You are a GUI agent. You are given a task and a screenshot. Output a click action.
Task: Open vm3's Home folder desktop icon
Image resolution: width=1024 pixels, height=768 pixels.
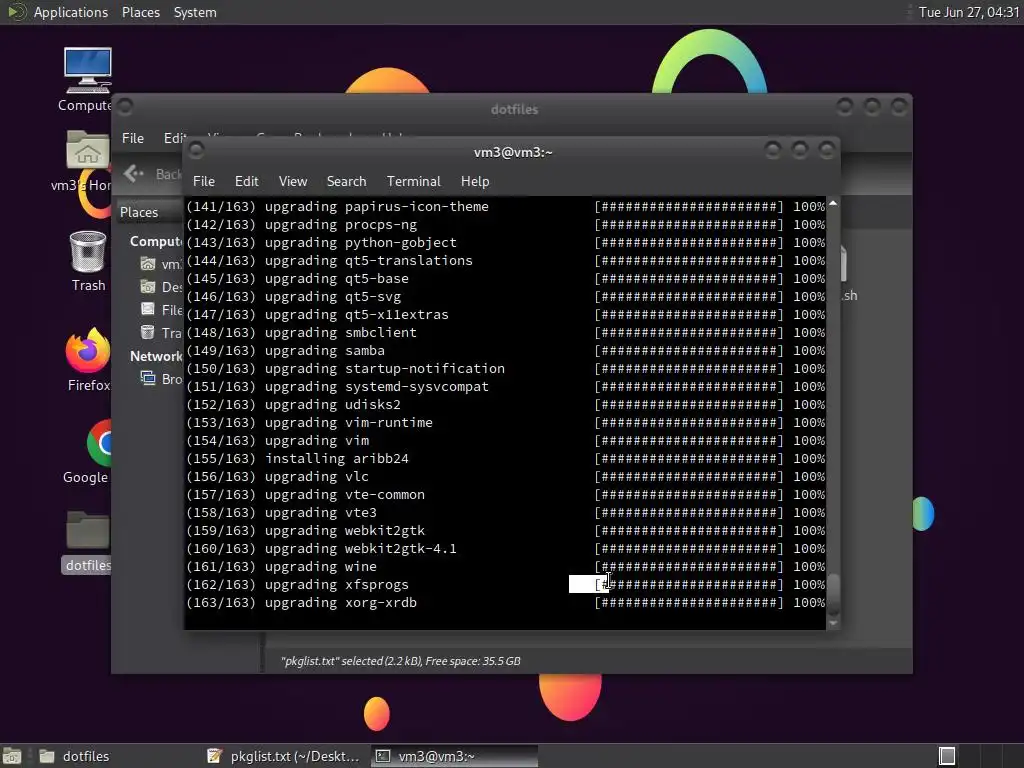88,151
